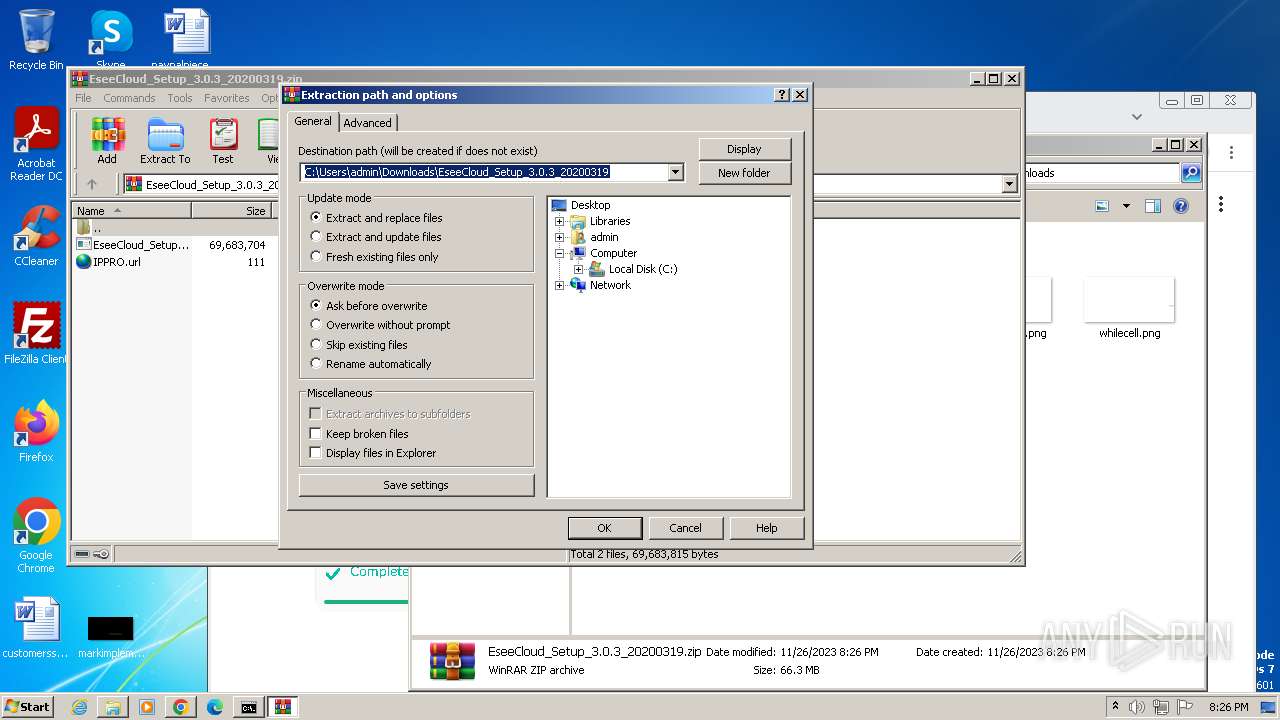The height and width of the screenshot is (720, 1280).
Task: Open the Destination path dropdown arrow
Action: (x=675, y=172)
